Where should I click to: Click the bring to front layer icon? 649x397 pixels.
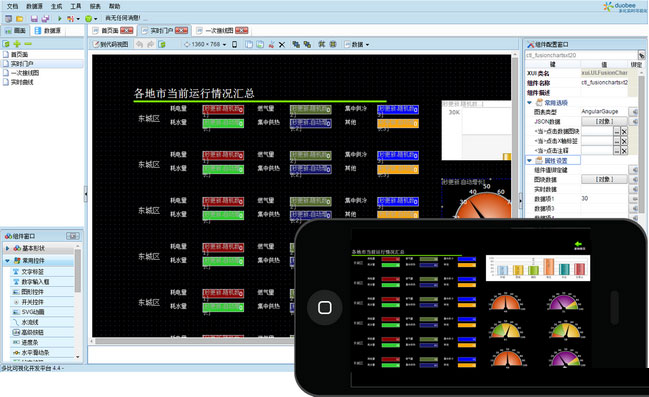pos(296,44)
